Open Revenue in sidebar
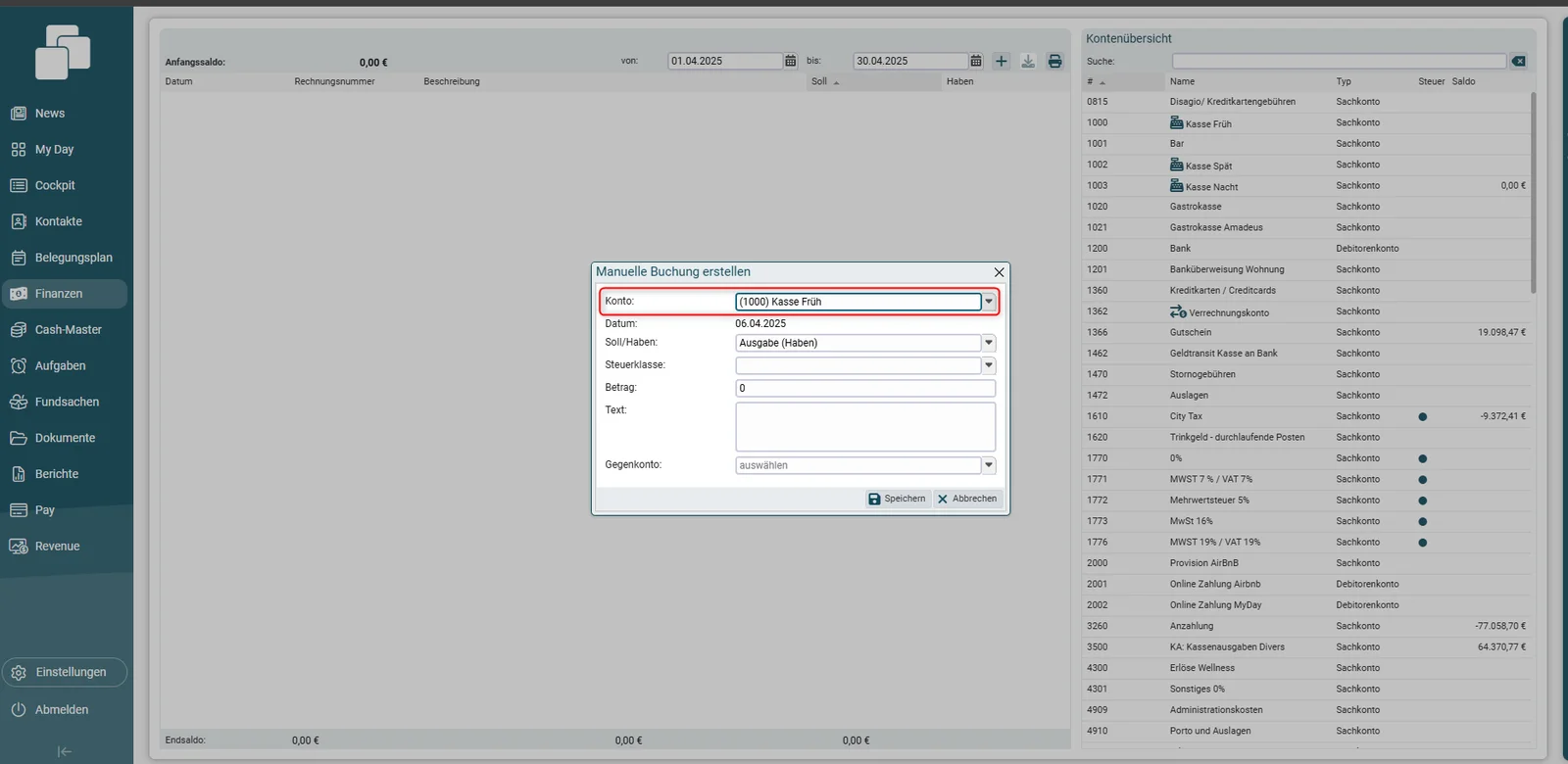The height and width of the screenshot is (764, 1568). (65, 547)
